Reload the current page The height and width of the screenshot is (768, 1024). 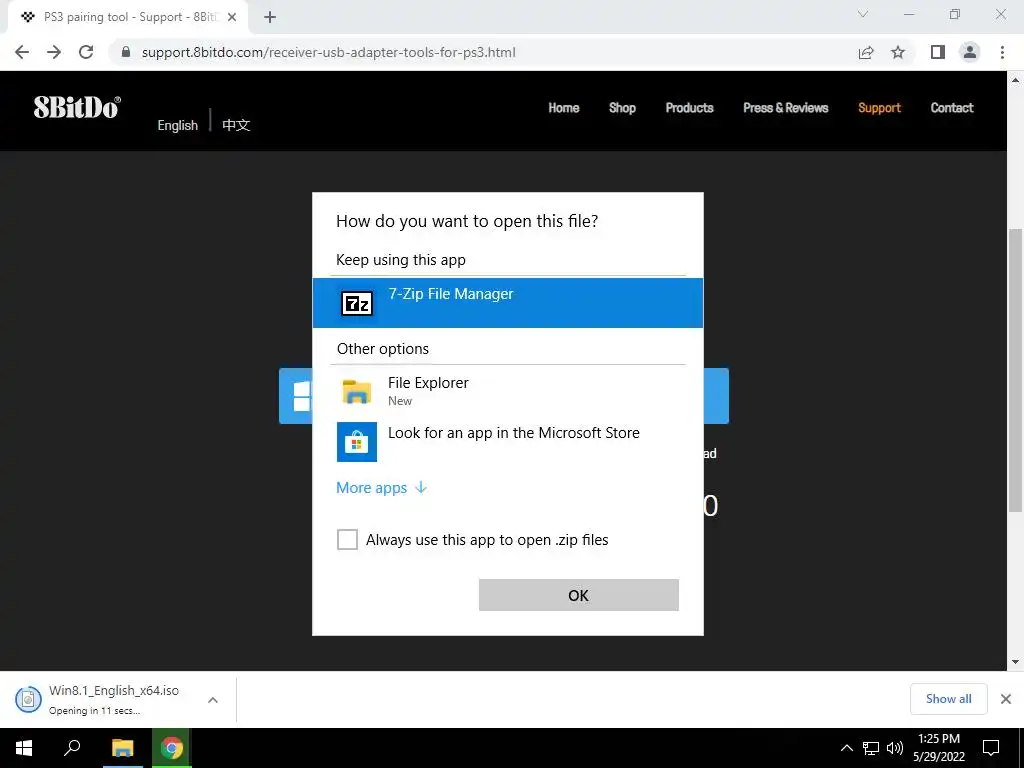point(86,52)
